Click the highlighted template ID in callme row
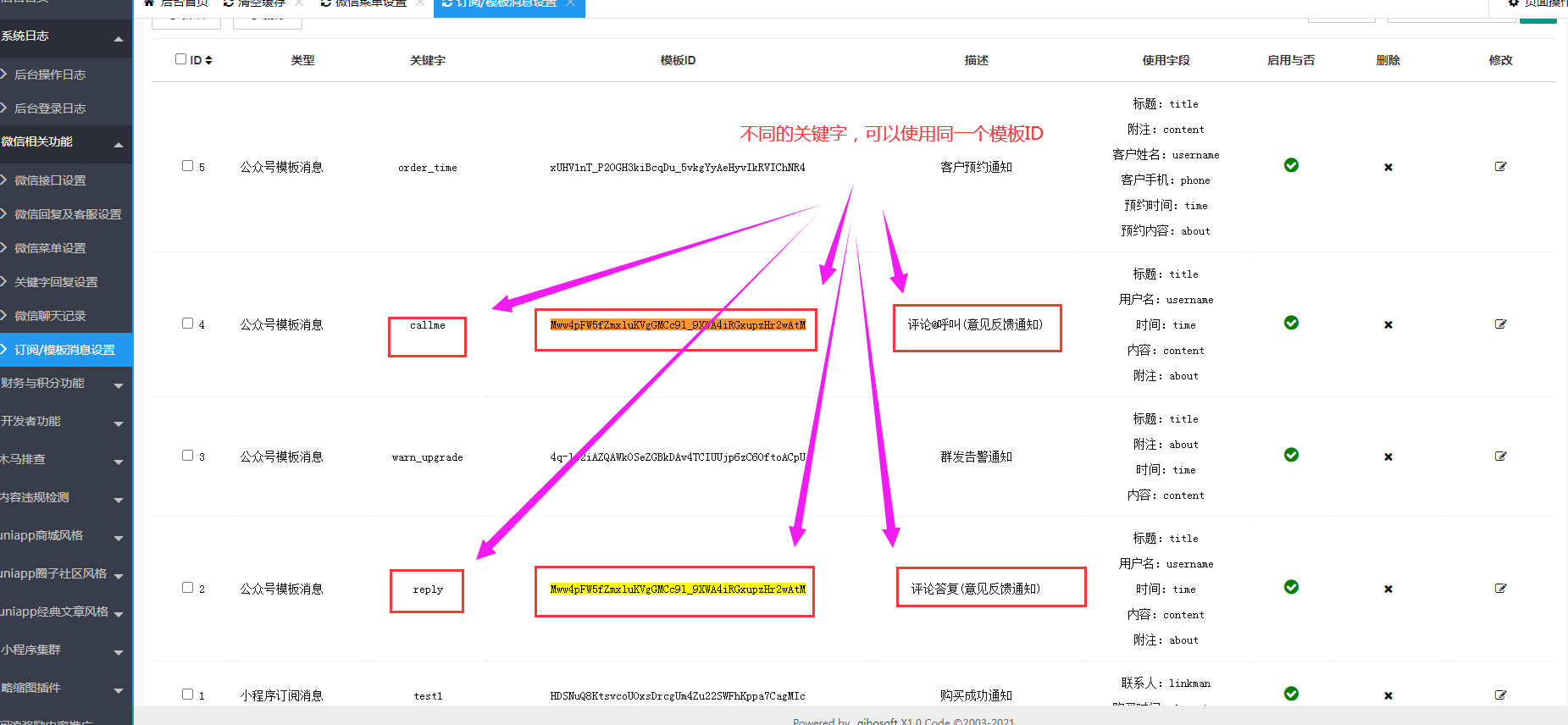This screenshot has width=1568, height=725. coord(677,325)
